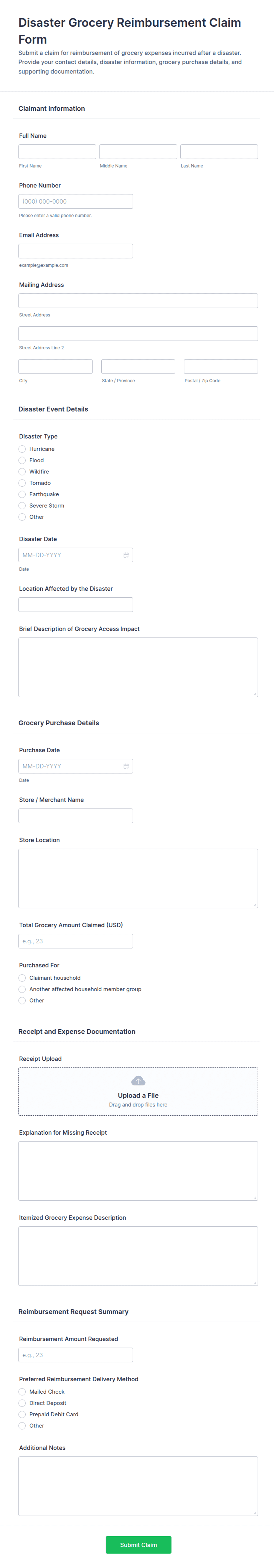This screenshot has width=274, height=1568.
Task: Click into the Phone Number field
Action: pyautogui.click(x=75, y=201)
